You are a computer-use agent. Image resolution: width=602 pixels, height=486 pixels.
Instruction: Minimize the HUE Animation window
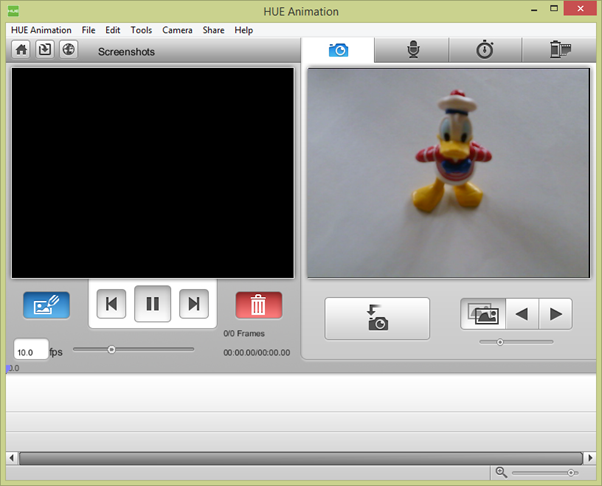[534, 9]
